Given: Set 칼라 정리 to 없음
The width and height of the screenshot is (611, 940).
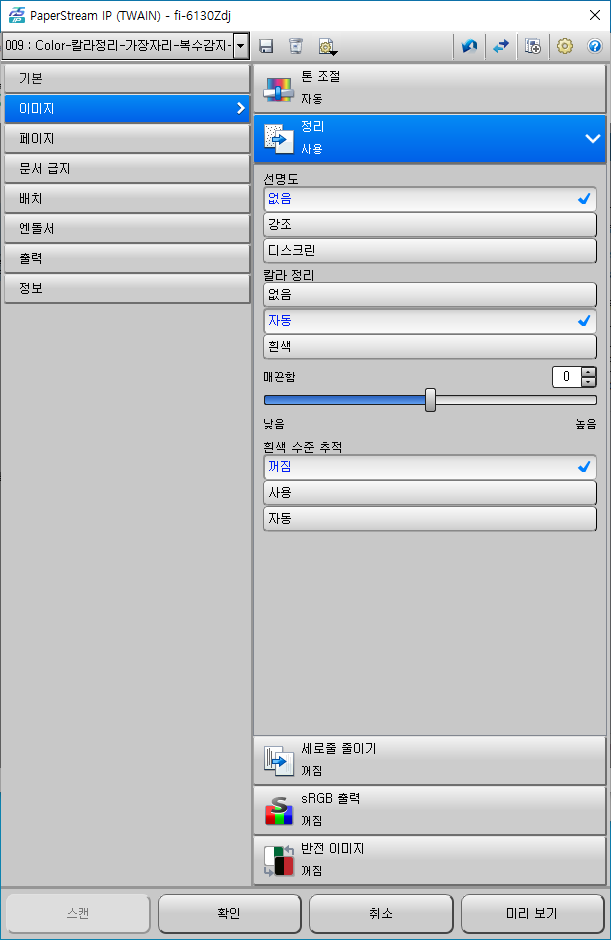Looking at the screenshot, I should (430, 295).
